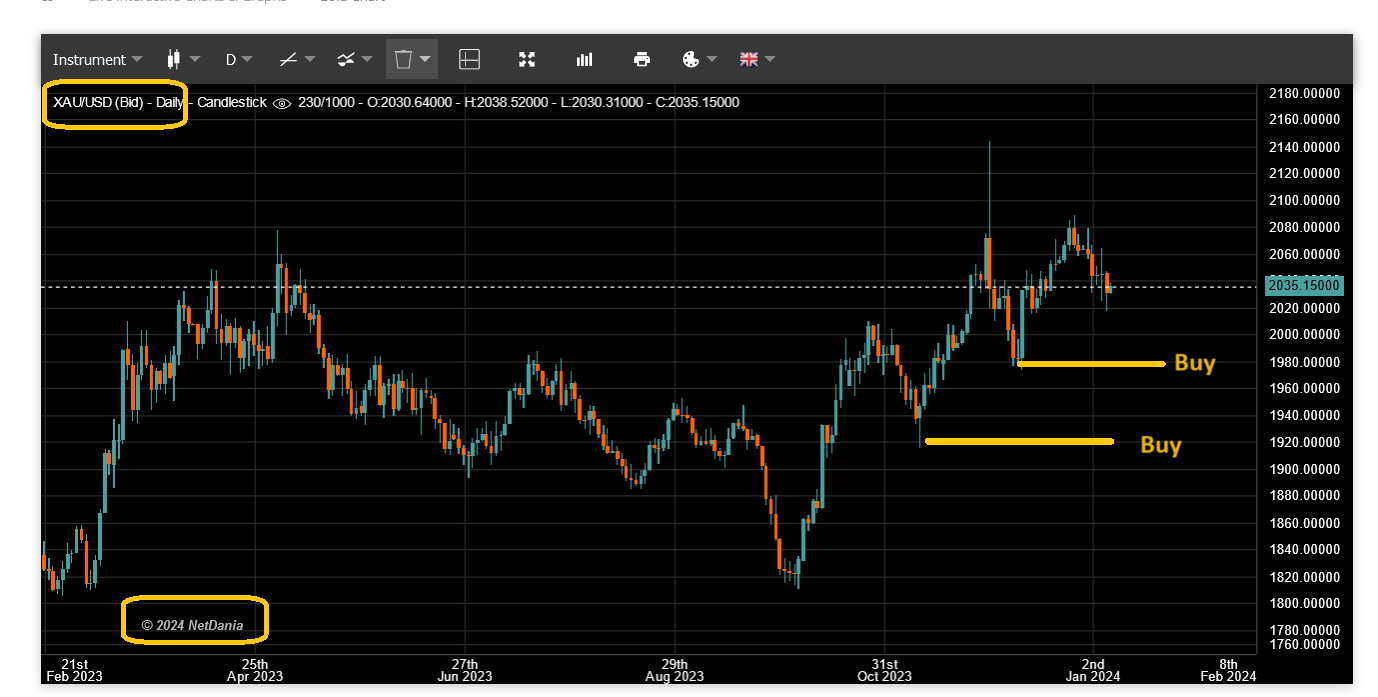Click the 2035.15000 current price tag
Image resolution: width=1378 pixels, height=697 pixels.
tap(1303, 286)
